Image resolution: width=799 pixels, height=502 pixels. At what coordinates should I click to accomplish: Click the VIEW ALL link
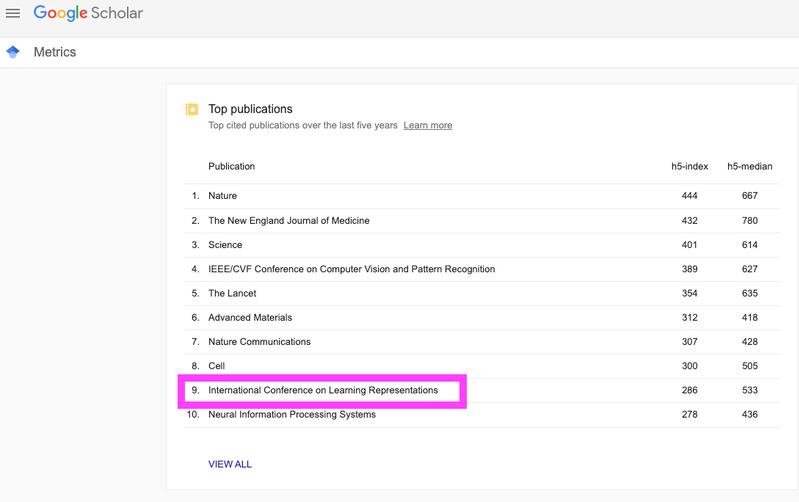(x=230, y=464)
